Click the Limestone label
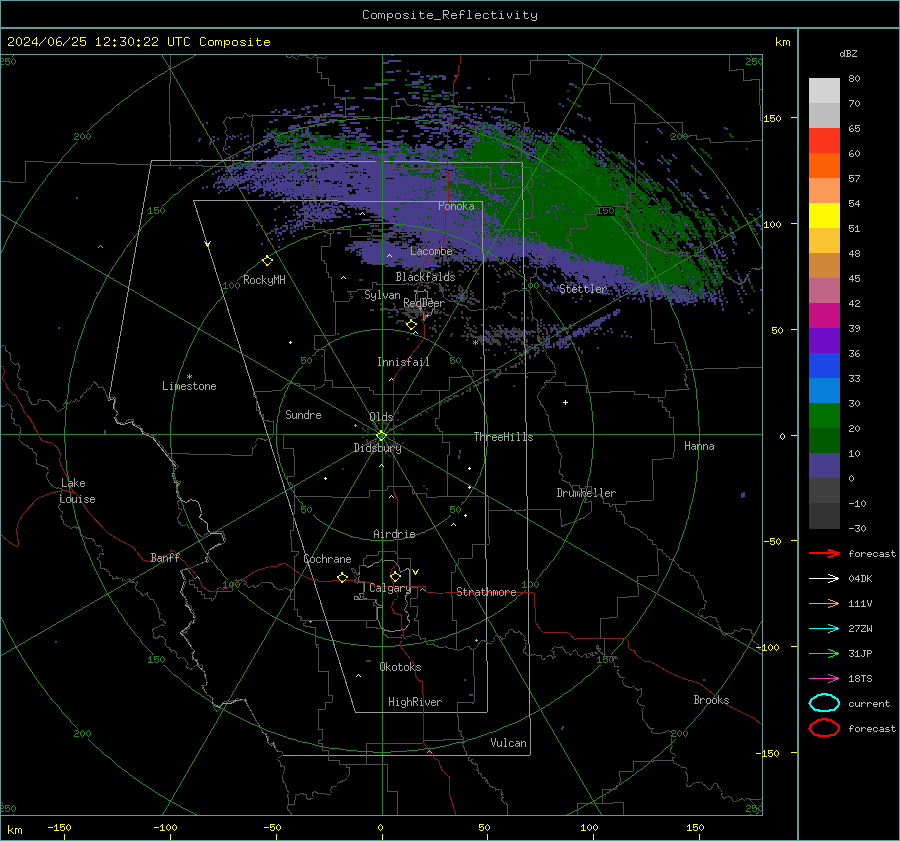 coord(189,386)
